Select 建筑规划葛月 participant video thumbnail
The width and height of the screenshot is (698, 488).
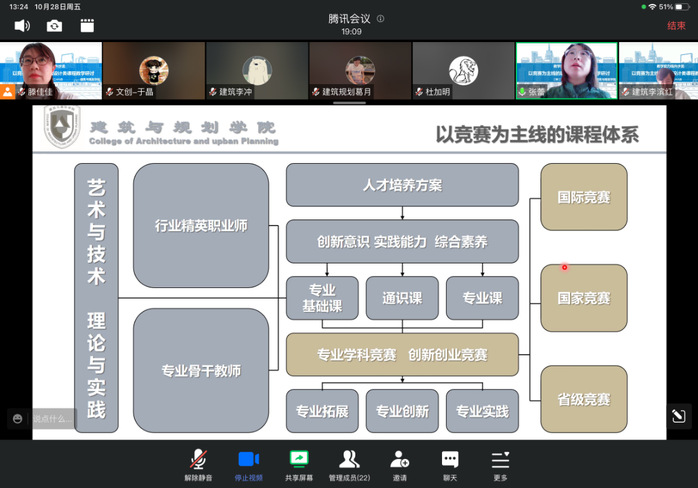point(360,70)
